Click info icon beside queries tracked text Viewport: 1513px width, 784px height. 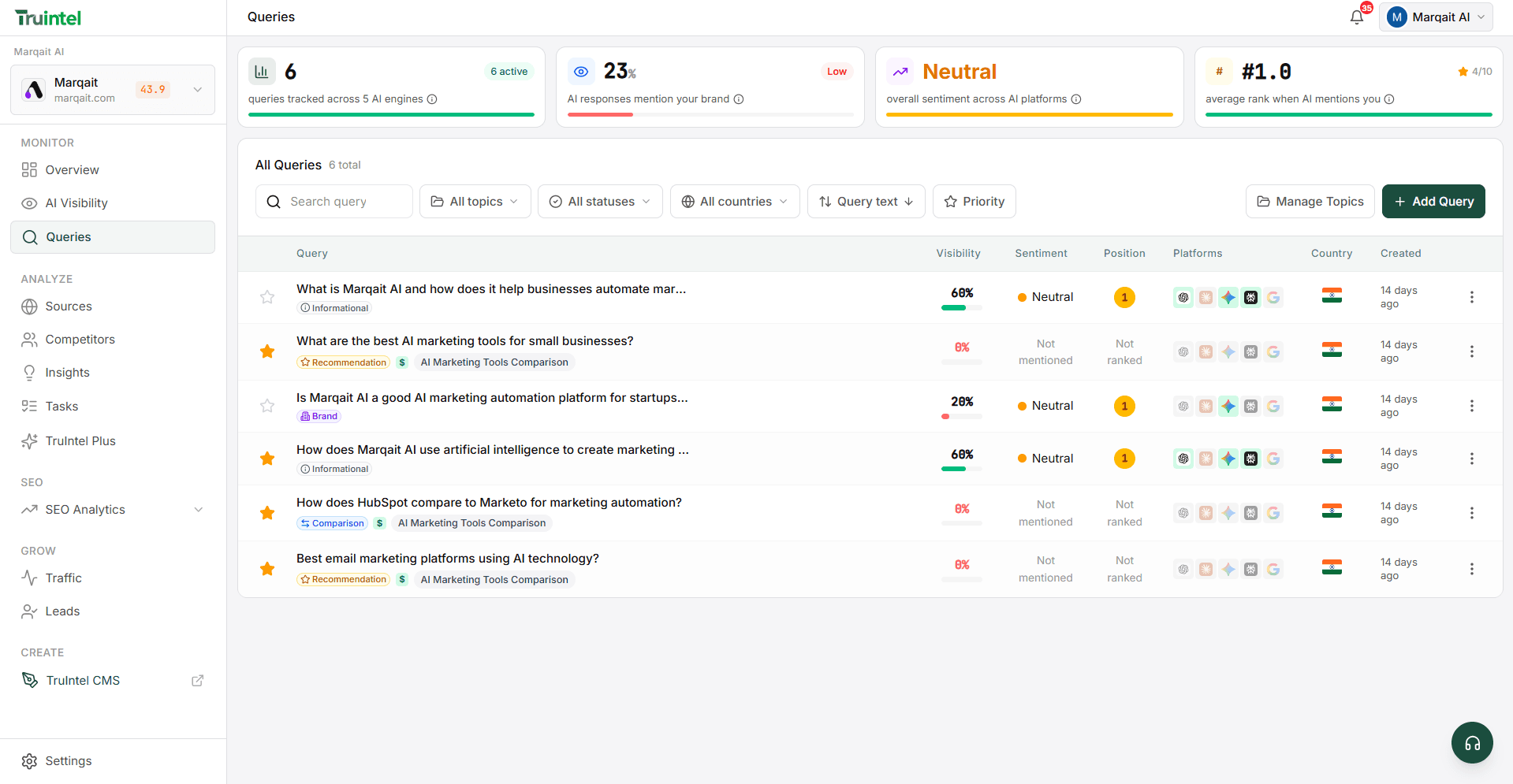click(x=432, y=99)
